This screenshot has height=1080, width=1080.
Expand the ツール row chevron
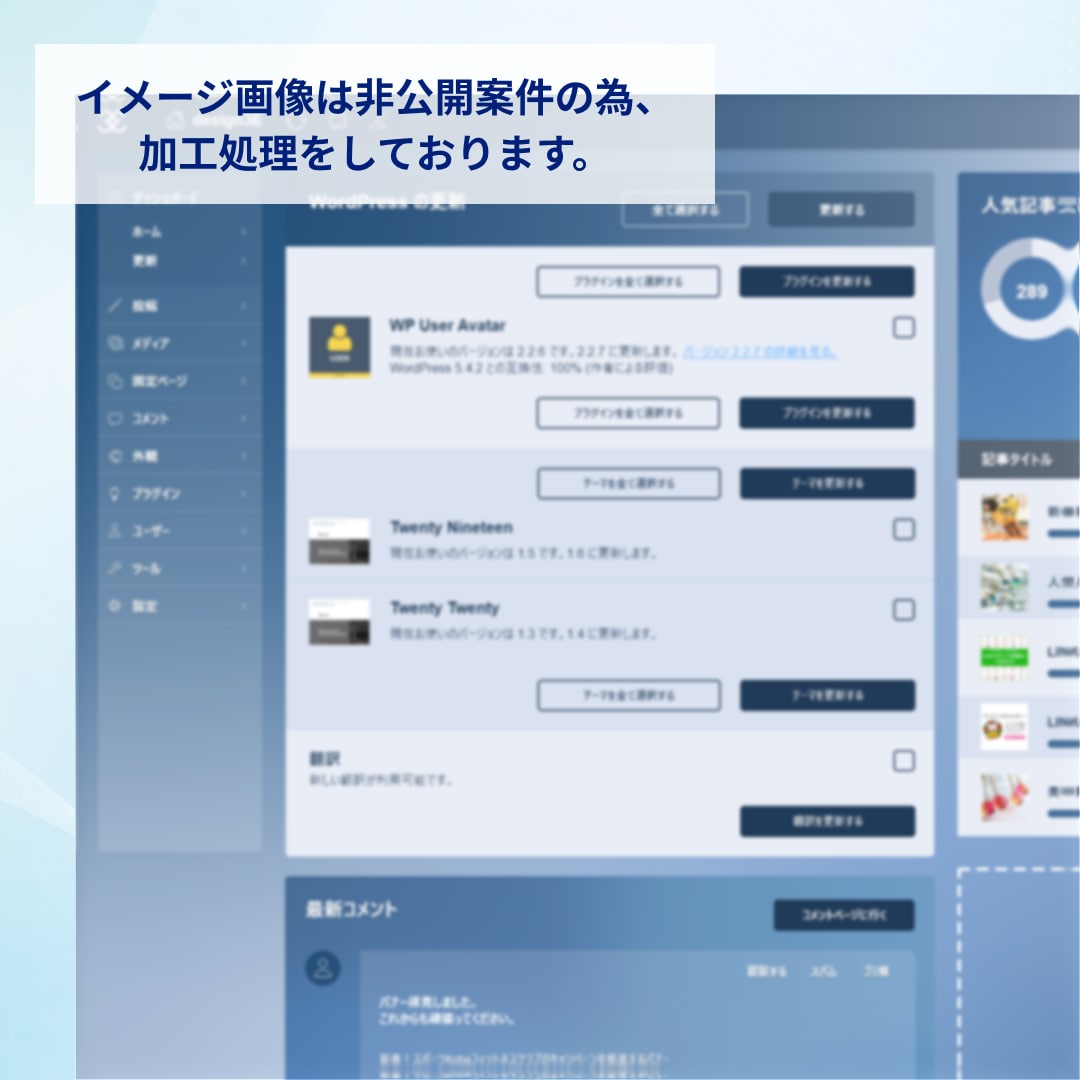pos(244,568)
